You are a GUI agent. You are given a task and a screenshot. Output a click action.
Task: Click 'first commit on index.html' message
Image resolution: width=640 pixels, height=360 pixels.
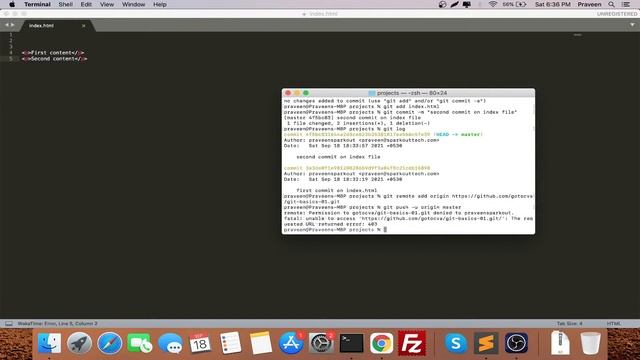click(336, 191)
